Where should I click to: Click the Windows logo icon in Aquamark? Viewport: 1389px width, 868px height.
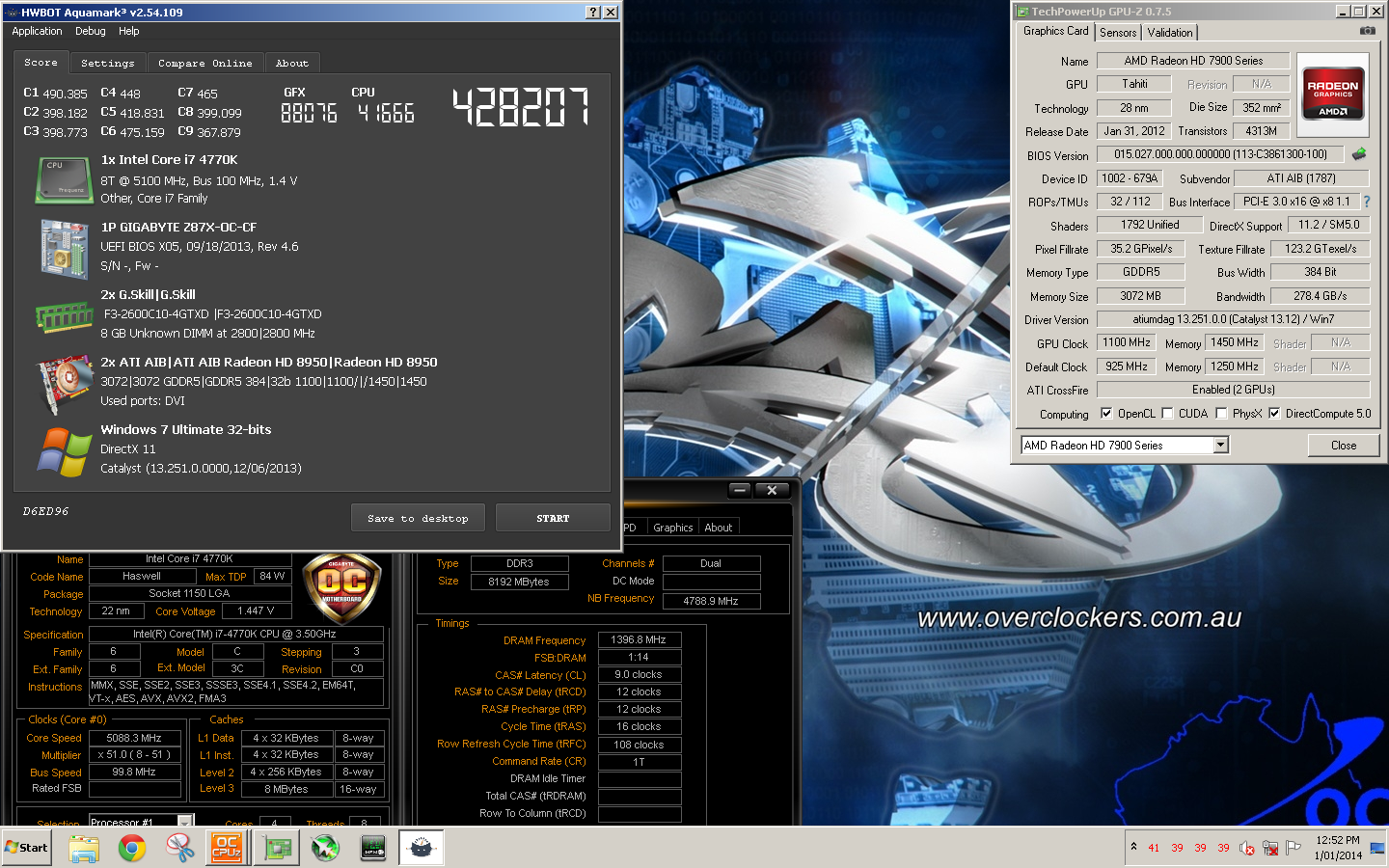(64, 451)
